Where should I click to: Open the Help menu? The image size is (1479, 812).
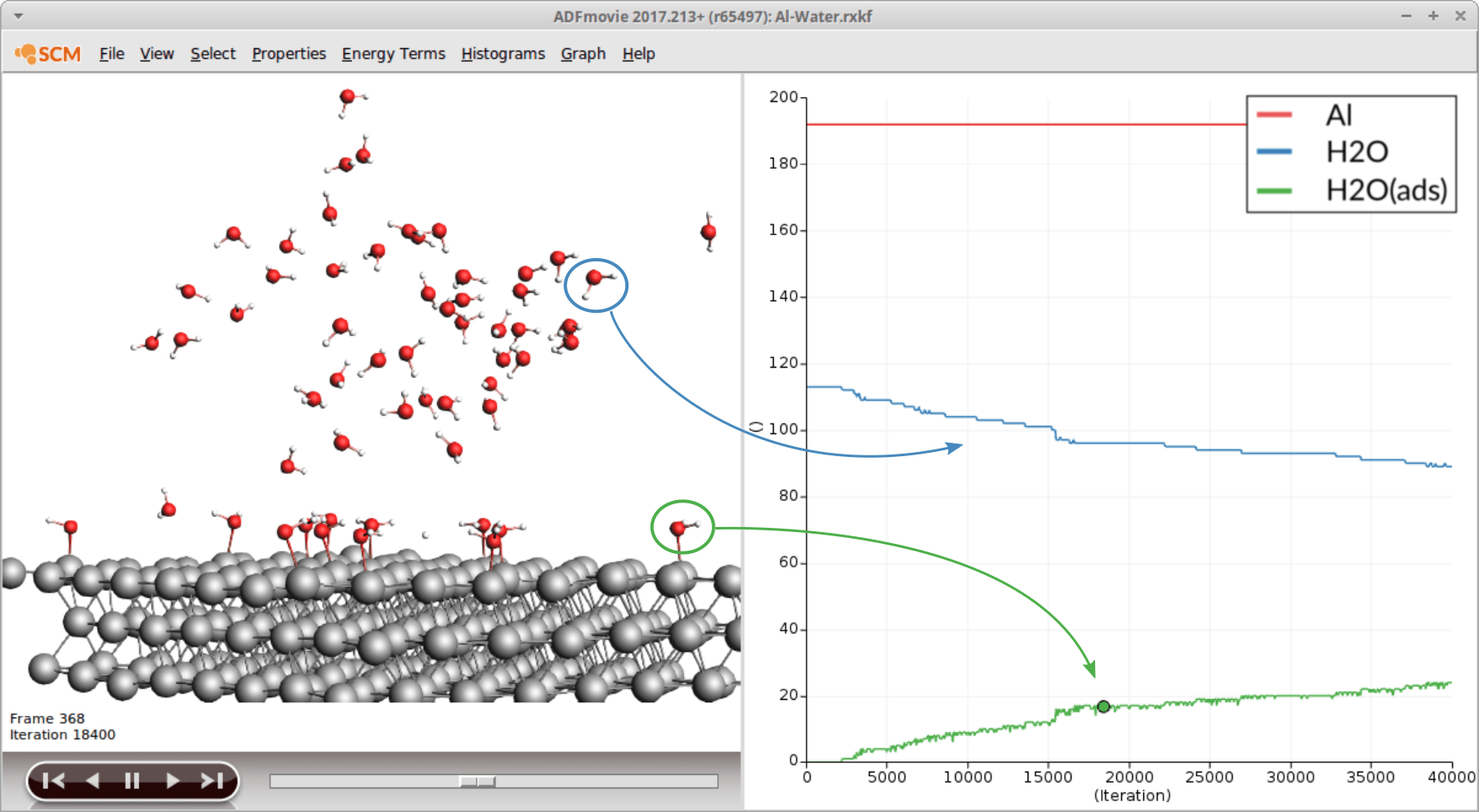(x=639, y=53)
